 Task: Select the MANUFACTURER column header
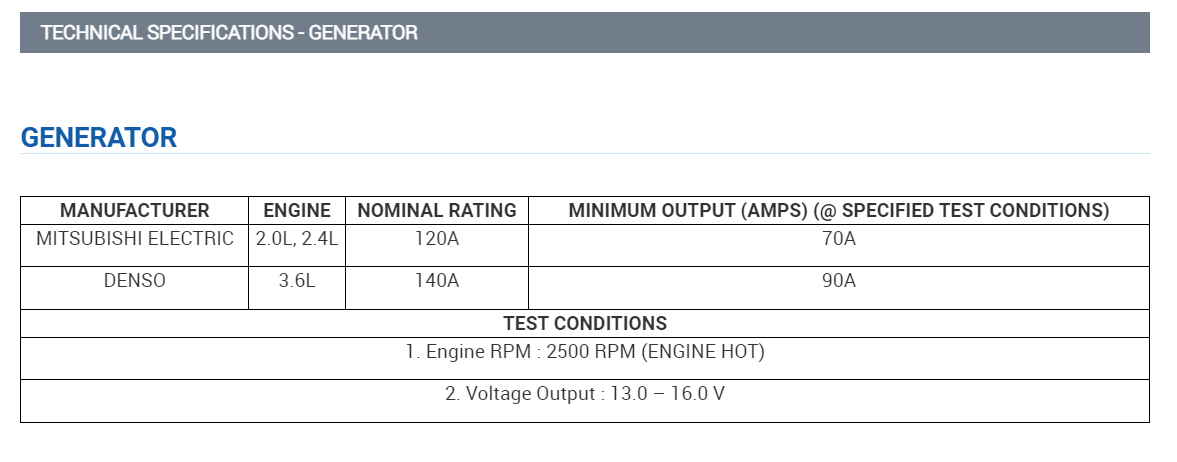(x=135, y=210)
